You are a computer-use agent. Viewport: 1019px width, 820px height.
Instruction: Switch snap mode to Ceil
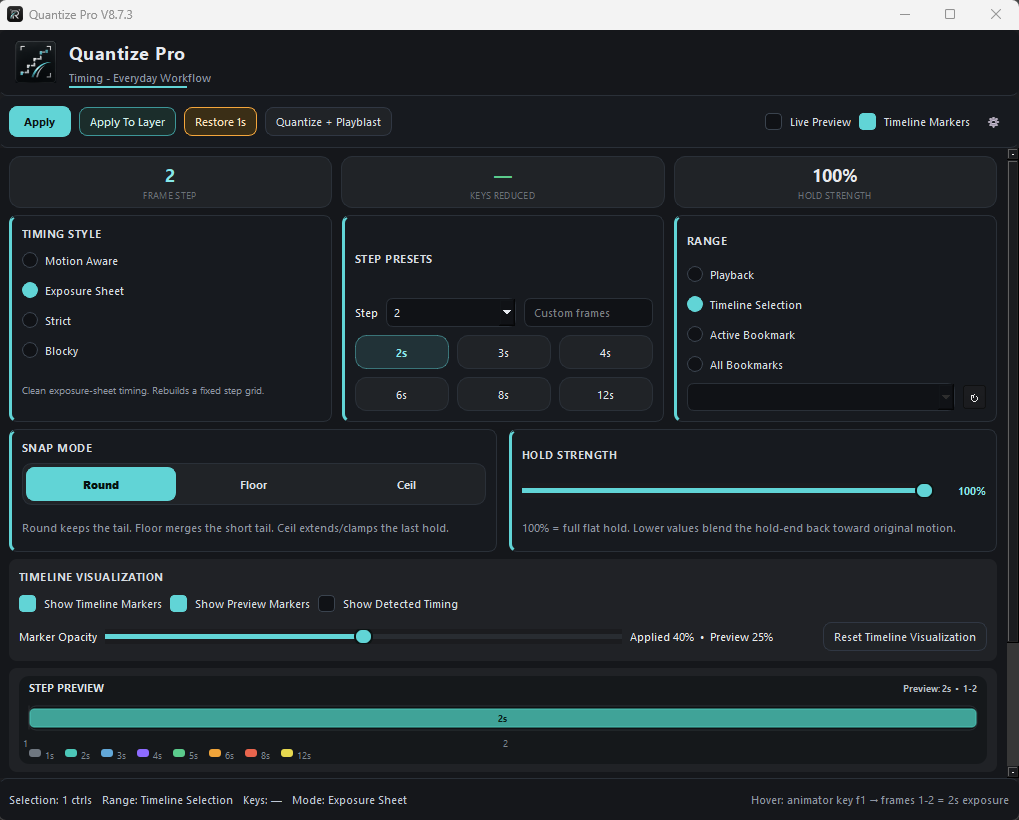coord(406,485)
